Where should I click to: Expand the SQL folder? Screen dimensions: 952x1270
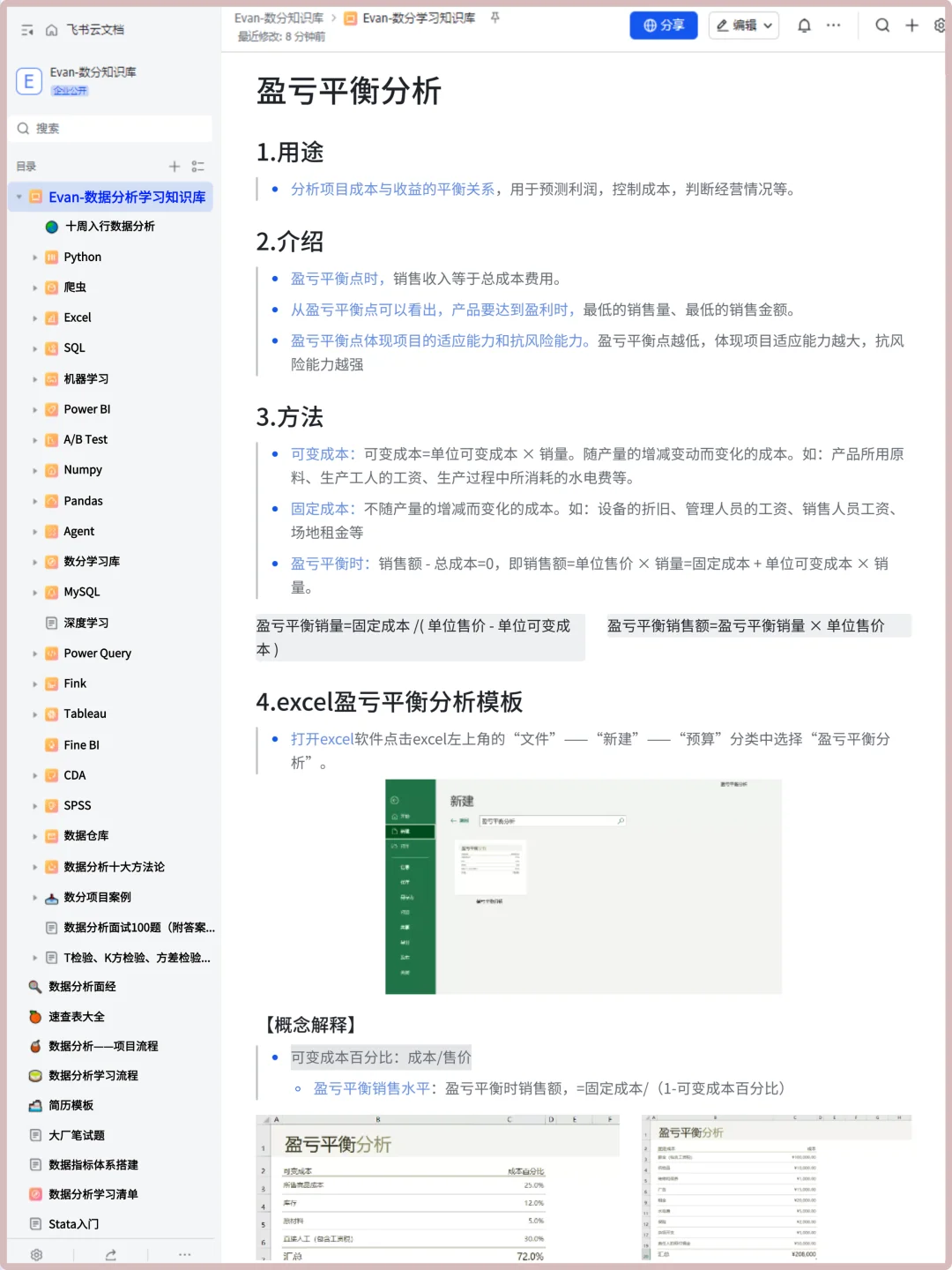point(35,348)
